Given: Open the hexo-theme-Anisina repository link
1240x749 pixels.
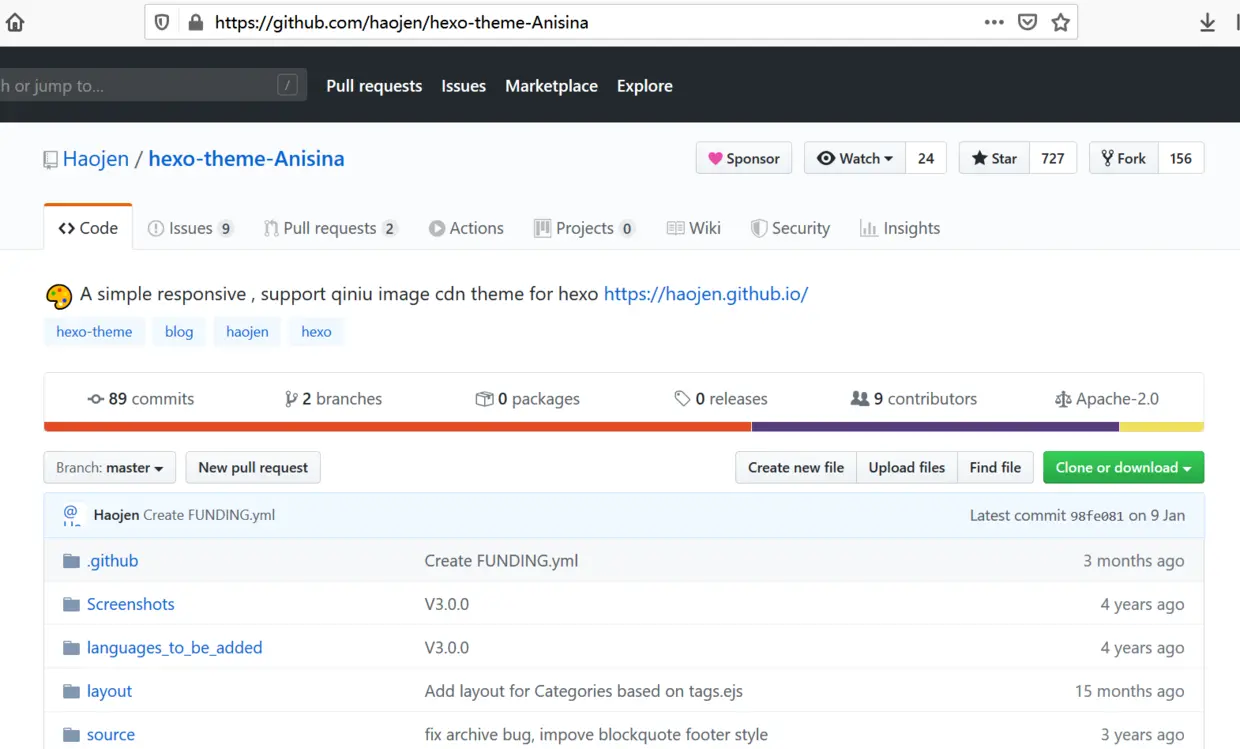Looking at the screenshot, I should 246,158.
